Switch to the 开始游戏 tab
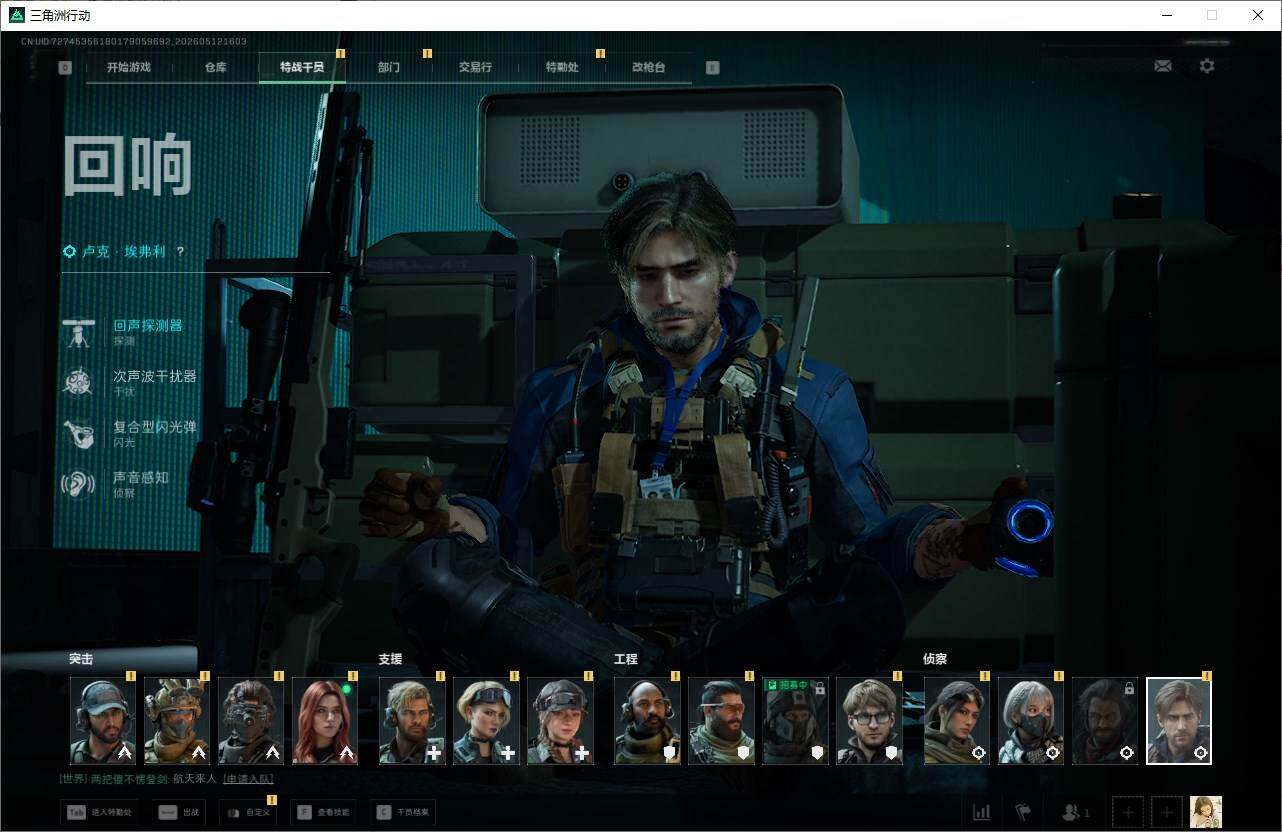This screenshot has height=832, width=1282. point(129,67)
